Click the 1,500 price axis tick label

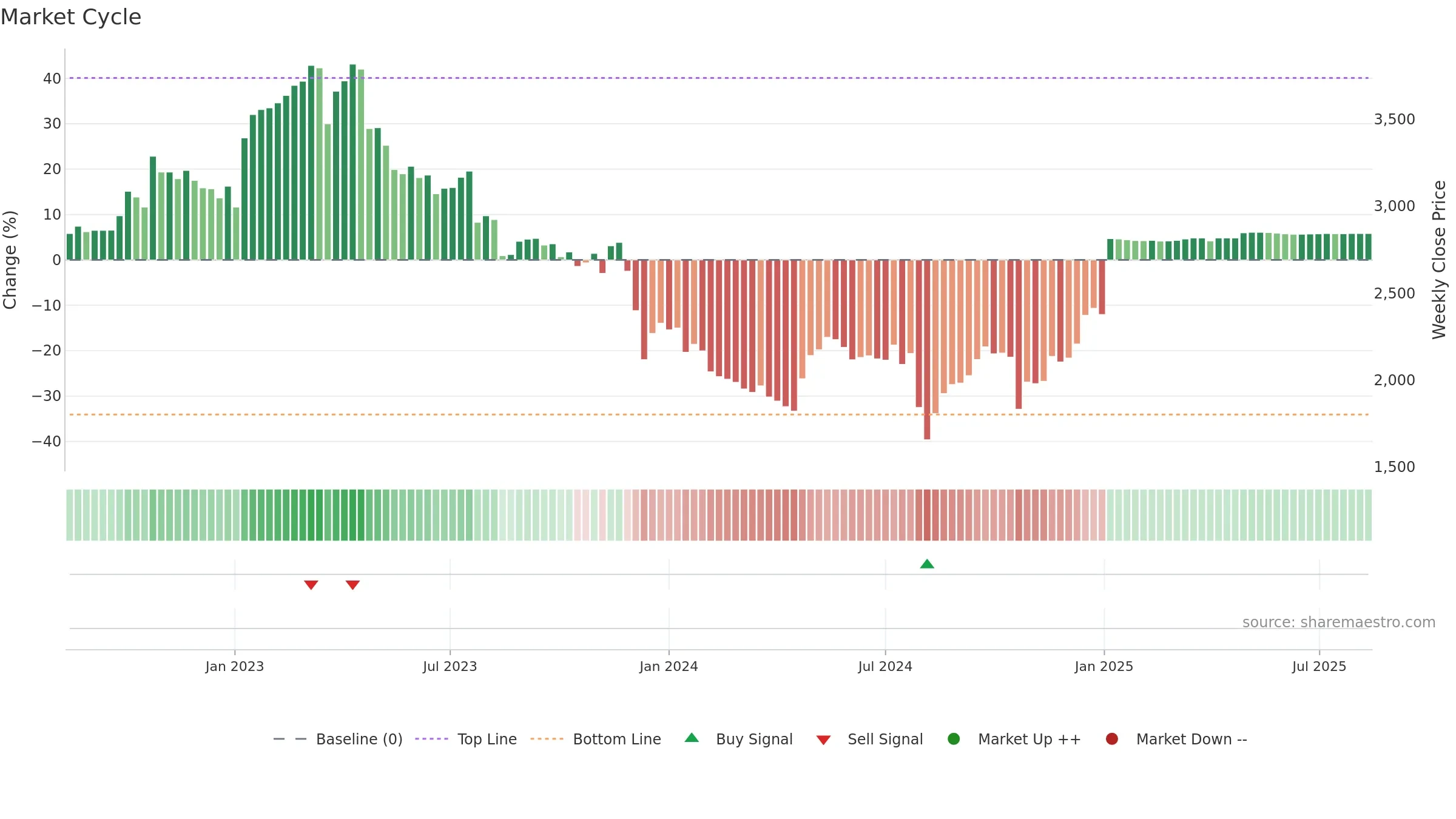[x=1394, y=467]
